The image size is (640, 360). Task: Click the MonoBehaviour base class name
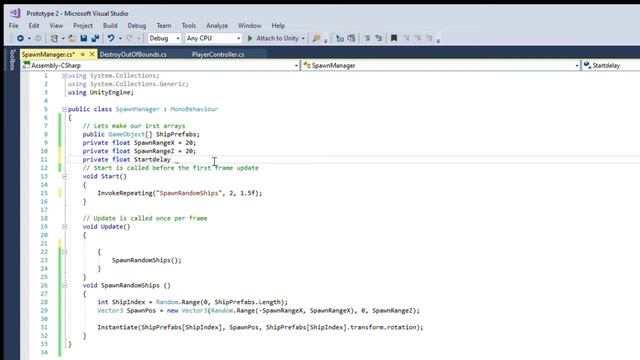tap(194, 109)
